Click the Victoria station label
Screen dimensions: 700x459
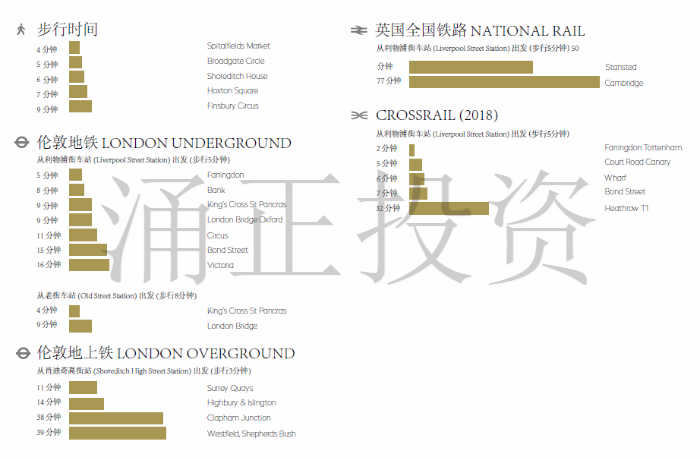[220, 265]
